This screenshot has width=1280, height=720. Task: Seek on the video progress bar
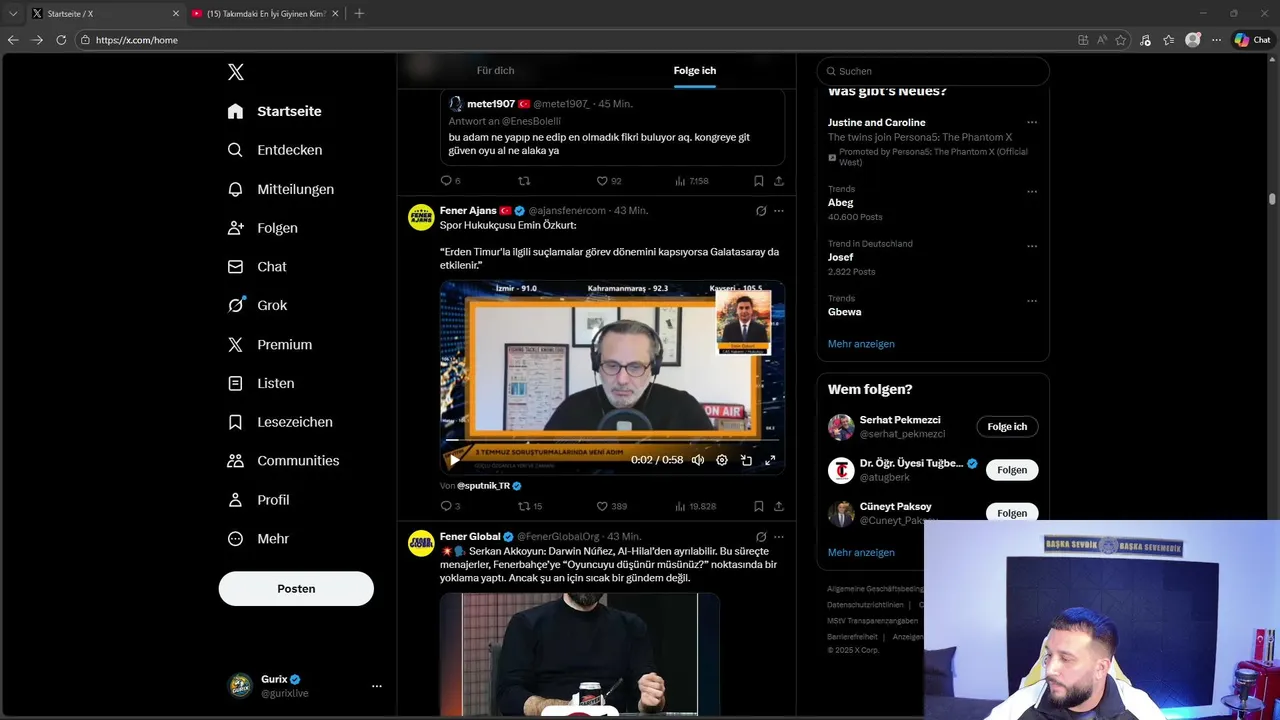click(x=612, y=440)
